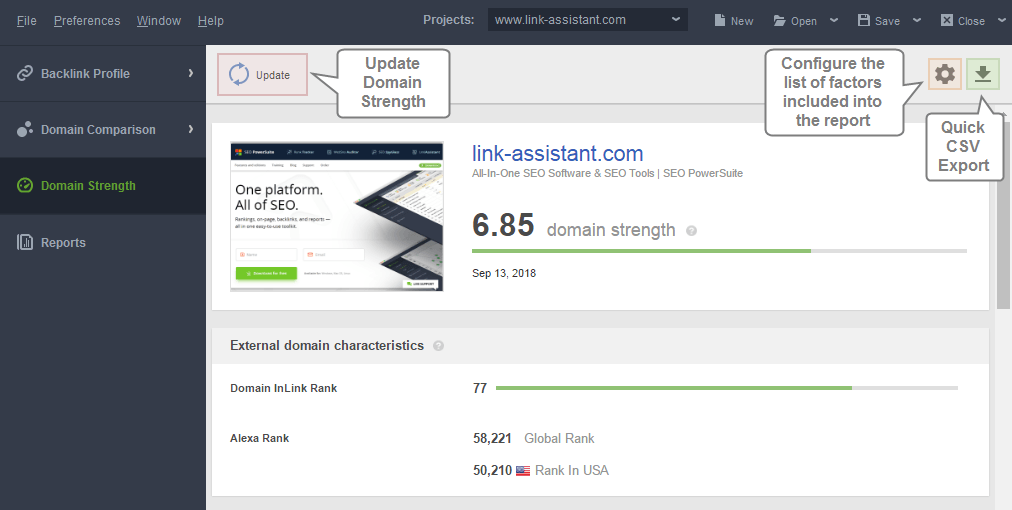Open the link-assistant.com domain link
This screenshot has height=510, width=1012.
[x=558, y=154]
